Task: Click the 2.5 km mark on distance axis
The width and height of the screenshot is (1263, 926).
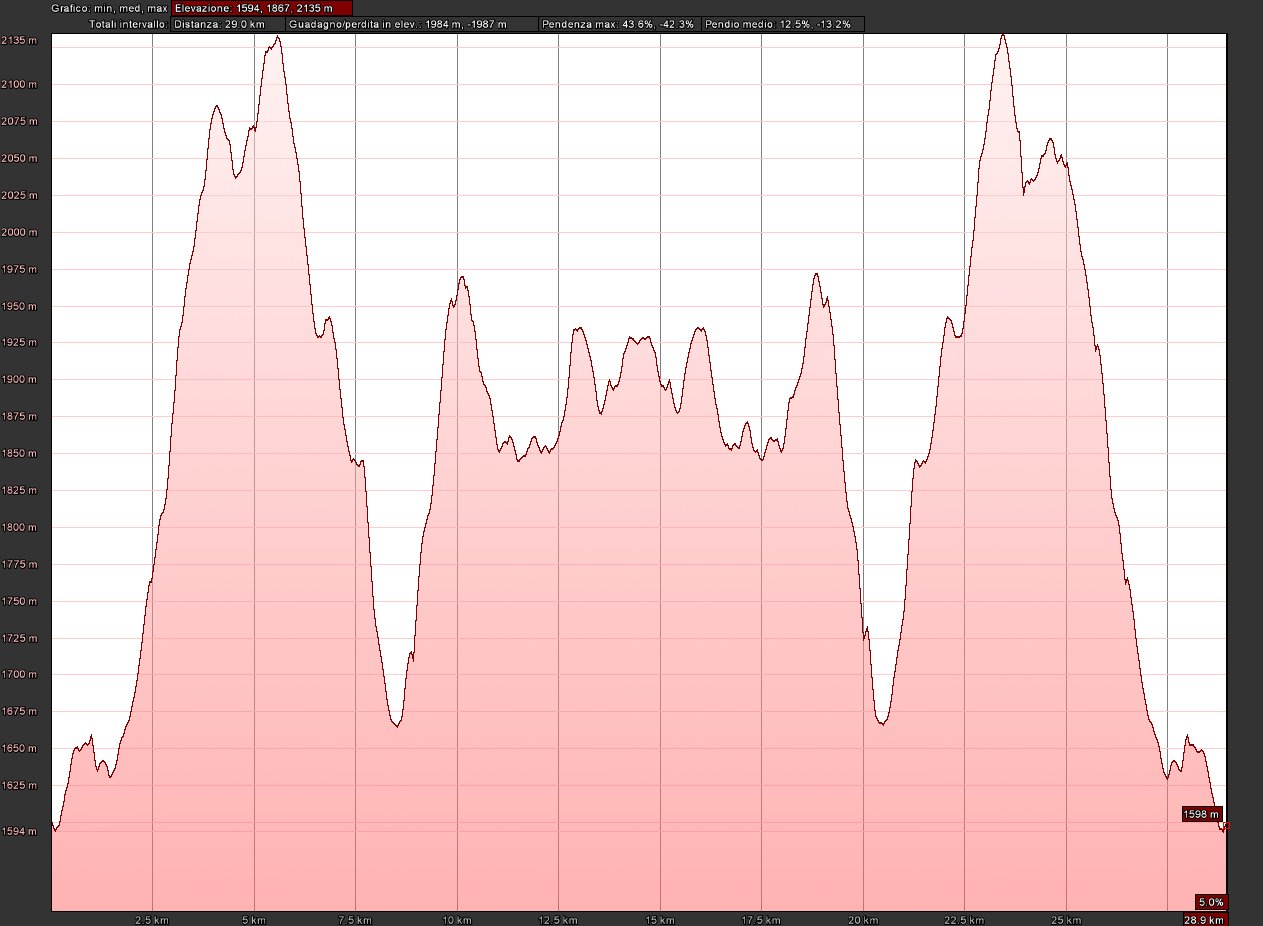Action: pyautogui.click(x=152, y=918)
